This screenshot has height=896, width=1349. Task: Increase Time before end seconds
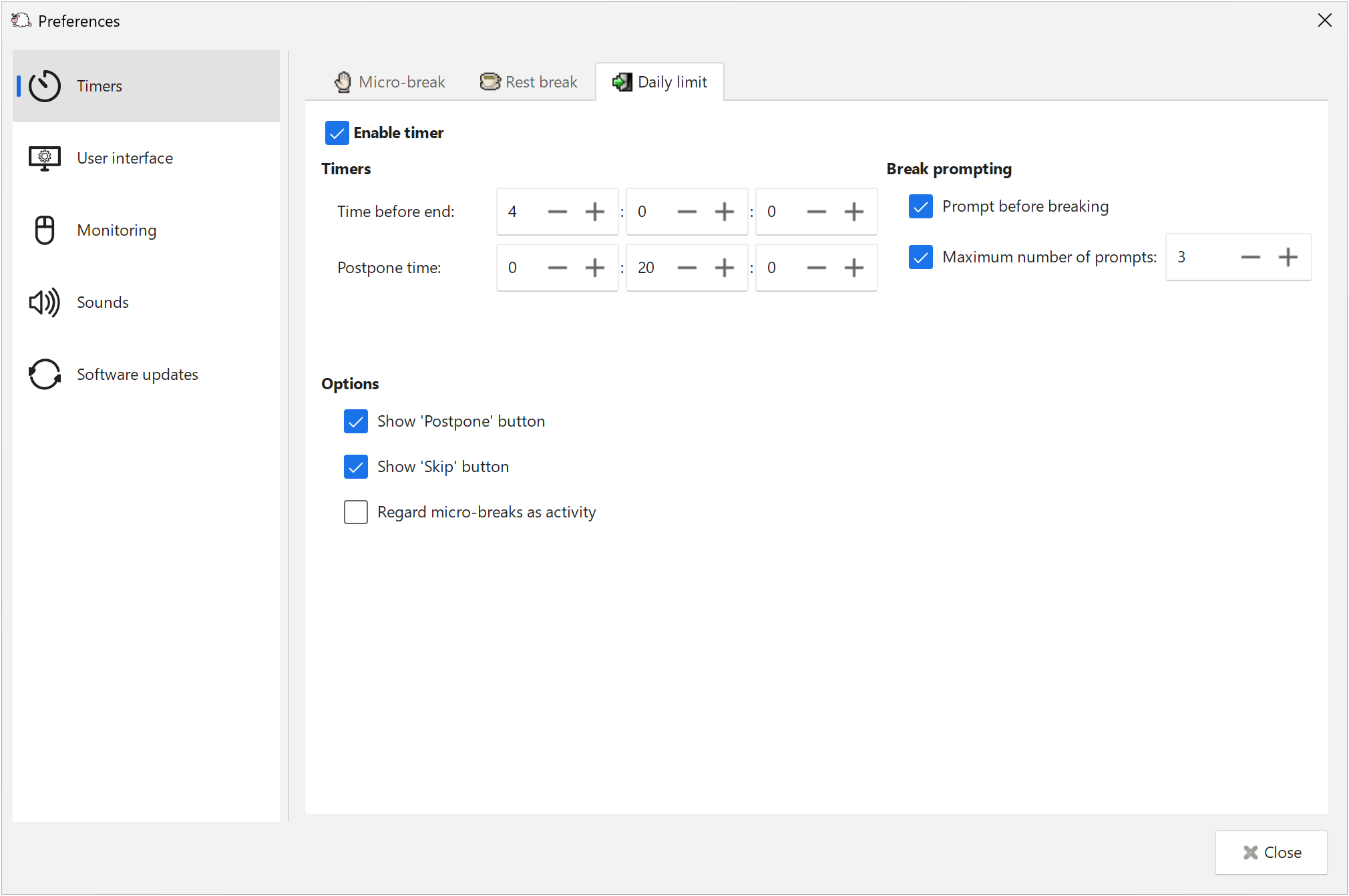click(x=853, y=212)
